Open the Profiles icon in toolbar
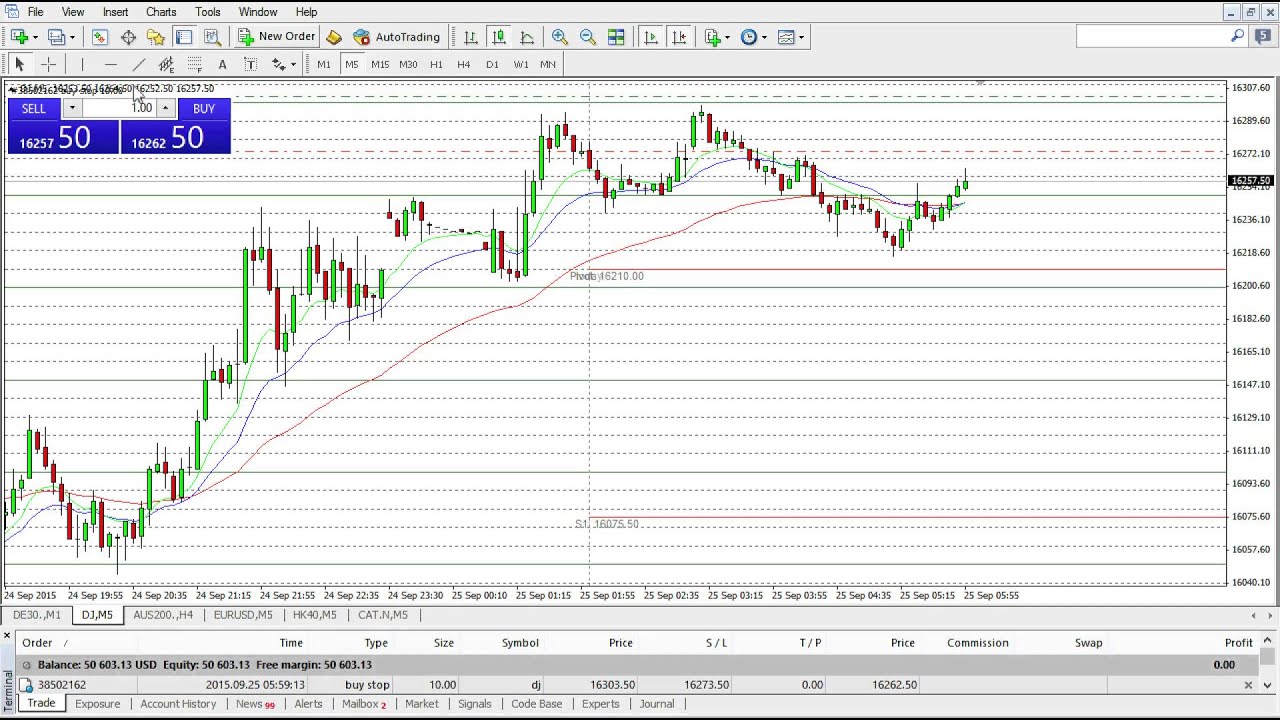 tap(56, 37)
